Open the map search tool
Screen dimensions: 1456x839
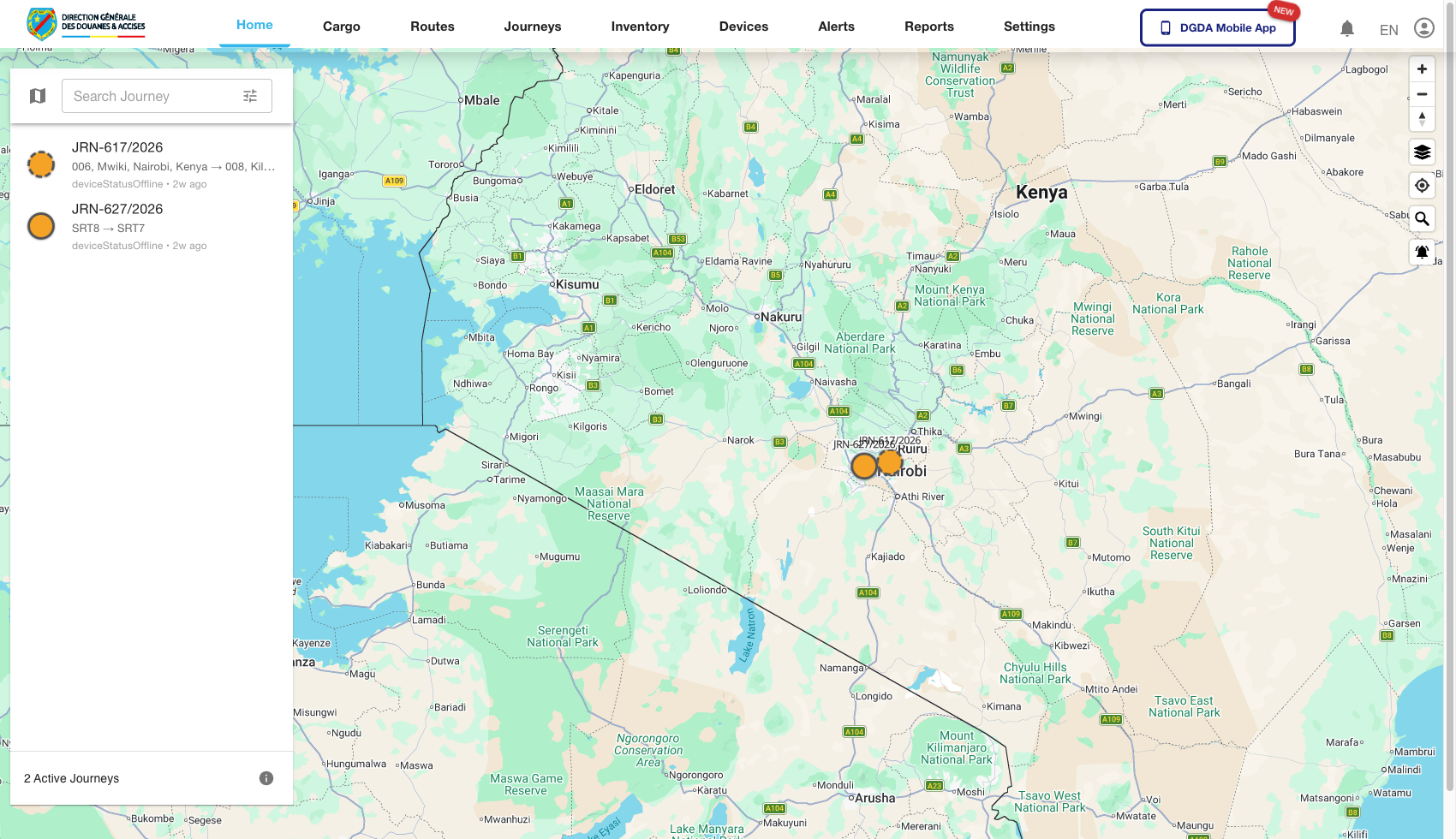tap(1422, 218)
